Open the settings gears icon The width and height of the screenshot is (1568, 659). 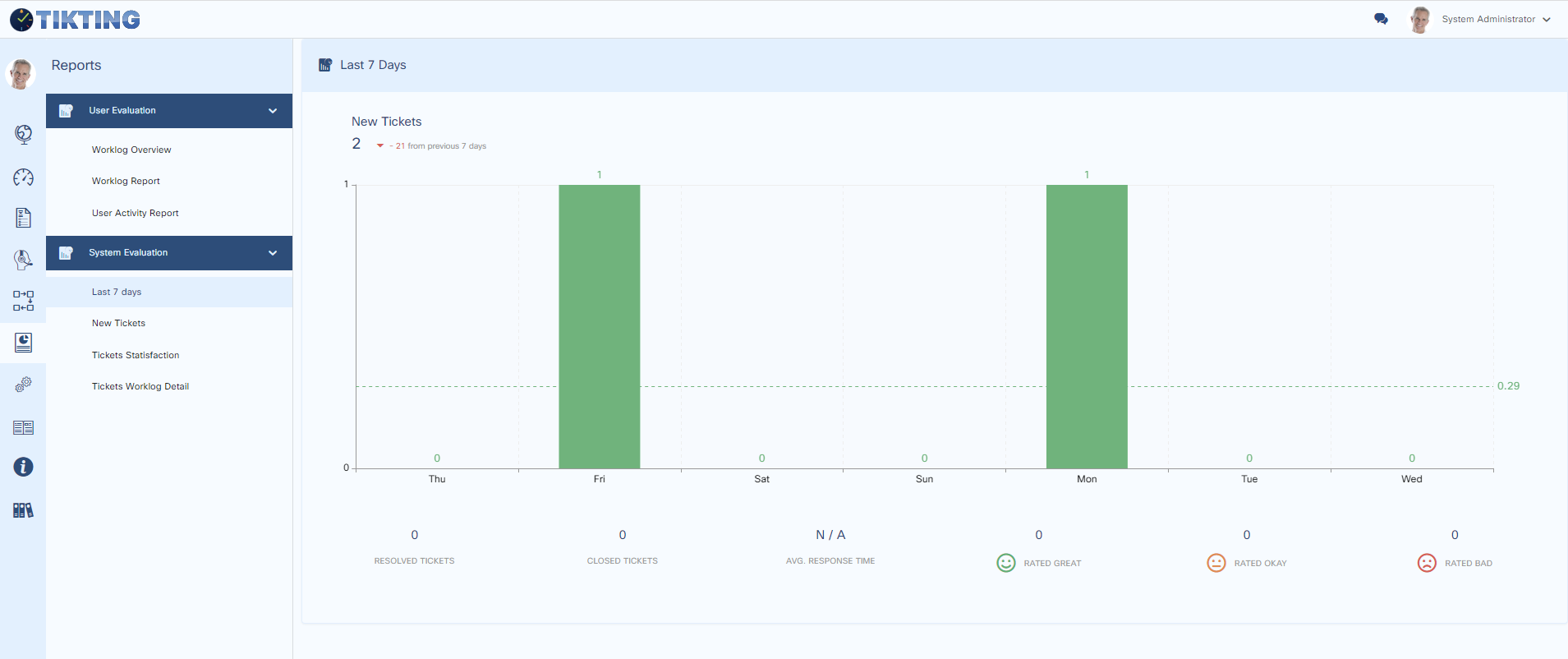(x=23, y=385)
